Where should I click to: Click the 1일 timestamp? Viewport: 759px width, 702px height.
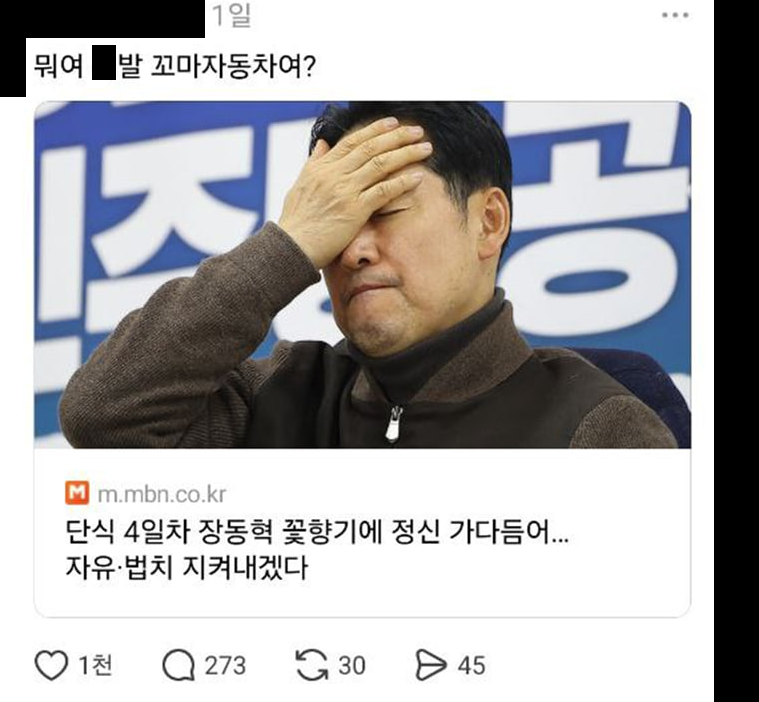coord(232,15)
